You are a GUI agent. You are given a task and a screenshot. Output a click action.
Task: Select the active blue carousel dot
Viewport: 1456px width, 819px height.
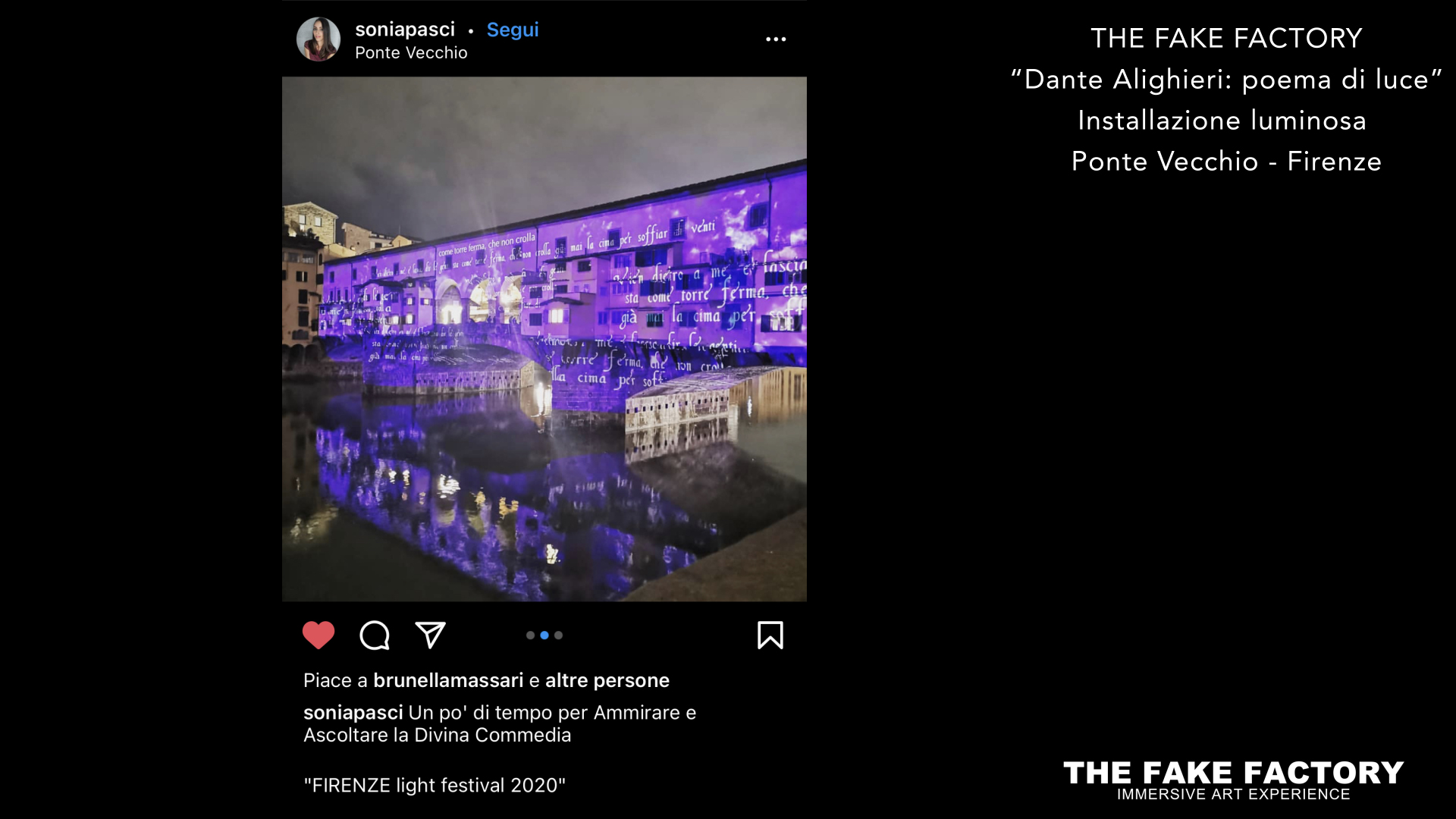click(544, 635)
